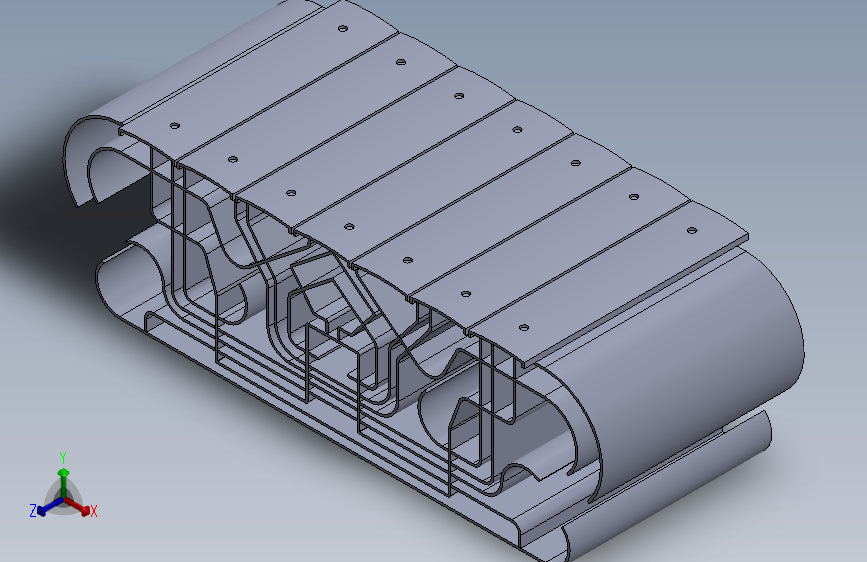The width and height of the screenshot is (867, 562).
Task: Click the blue Z axis of the orientation triad
Action: [51, 506]
